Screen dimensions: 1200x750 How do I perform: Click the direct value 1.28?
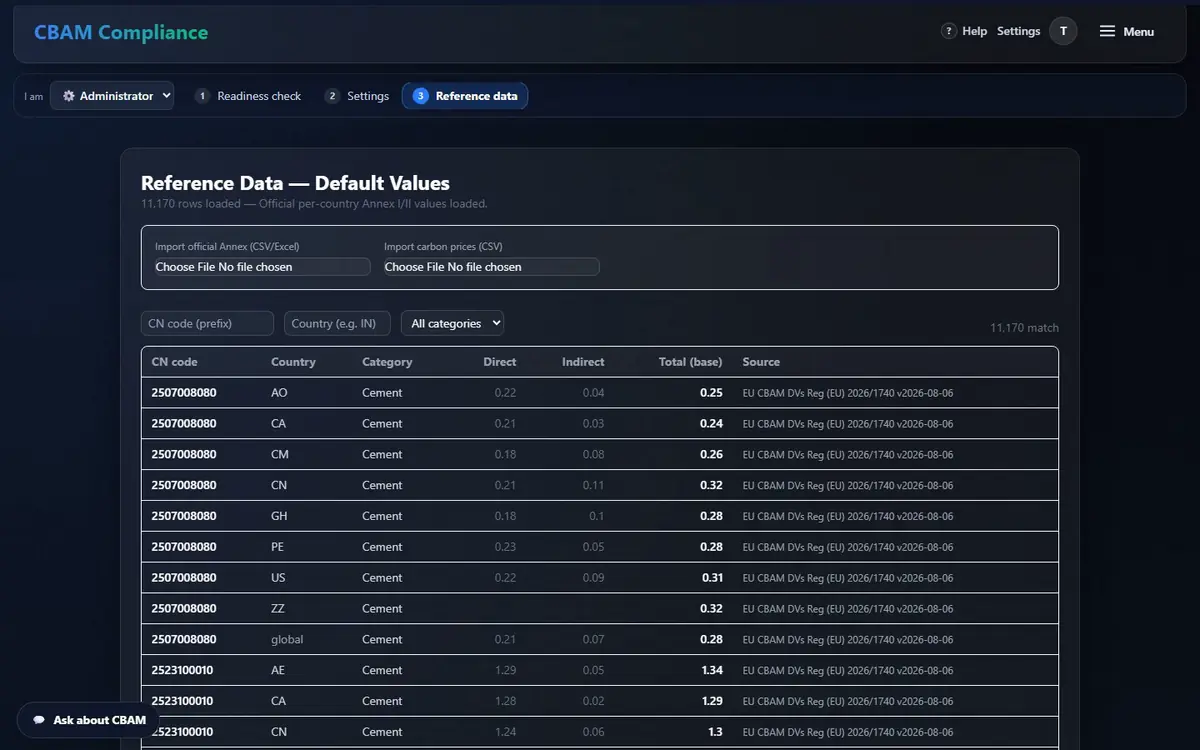(505, 702)
